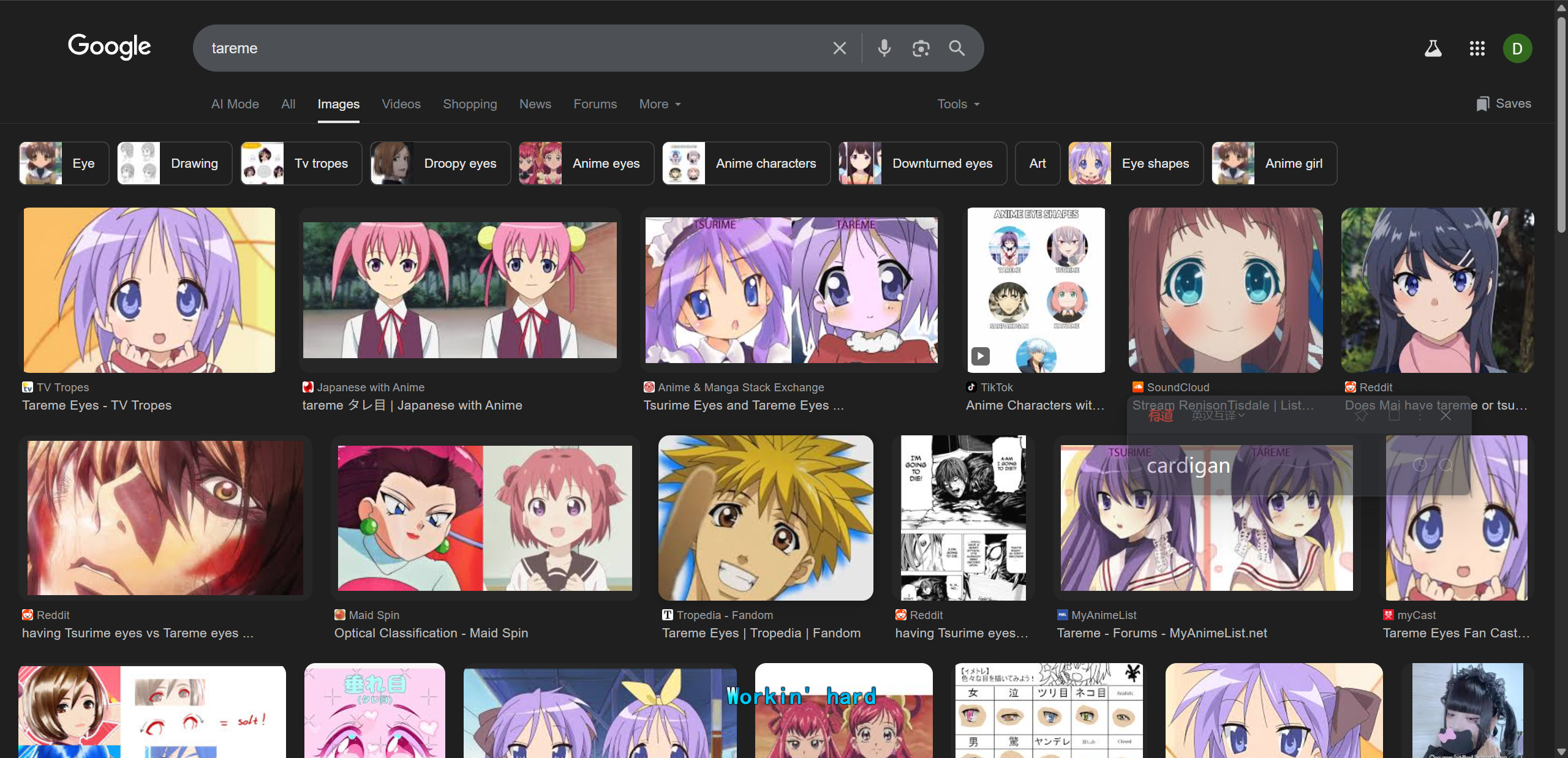This screenshot has height=758, width=1568.
Task: Open the SoundCloud teal-eyed girl thumbnail
Action: 1226,290
